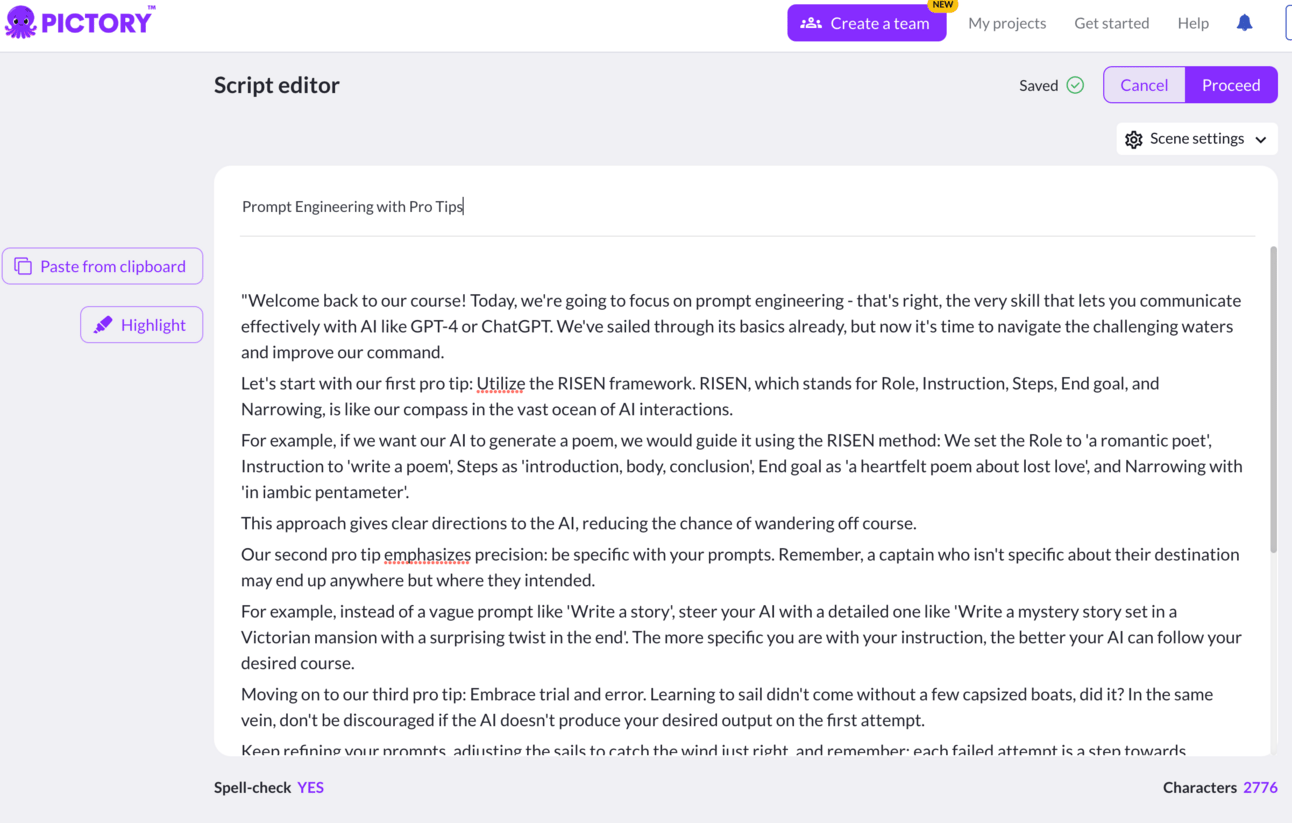Click the title field Prompt Engineering with Pro Tips
Viewport: 1292px width, 823px height.
coord(353,206)
